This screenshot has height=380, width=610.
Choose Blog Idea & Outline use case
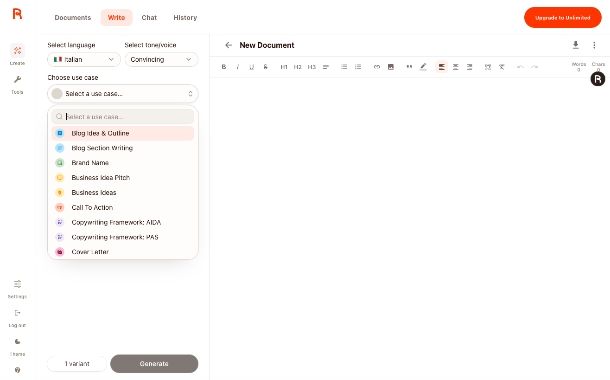coord(123,133)
